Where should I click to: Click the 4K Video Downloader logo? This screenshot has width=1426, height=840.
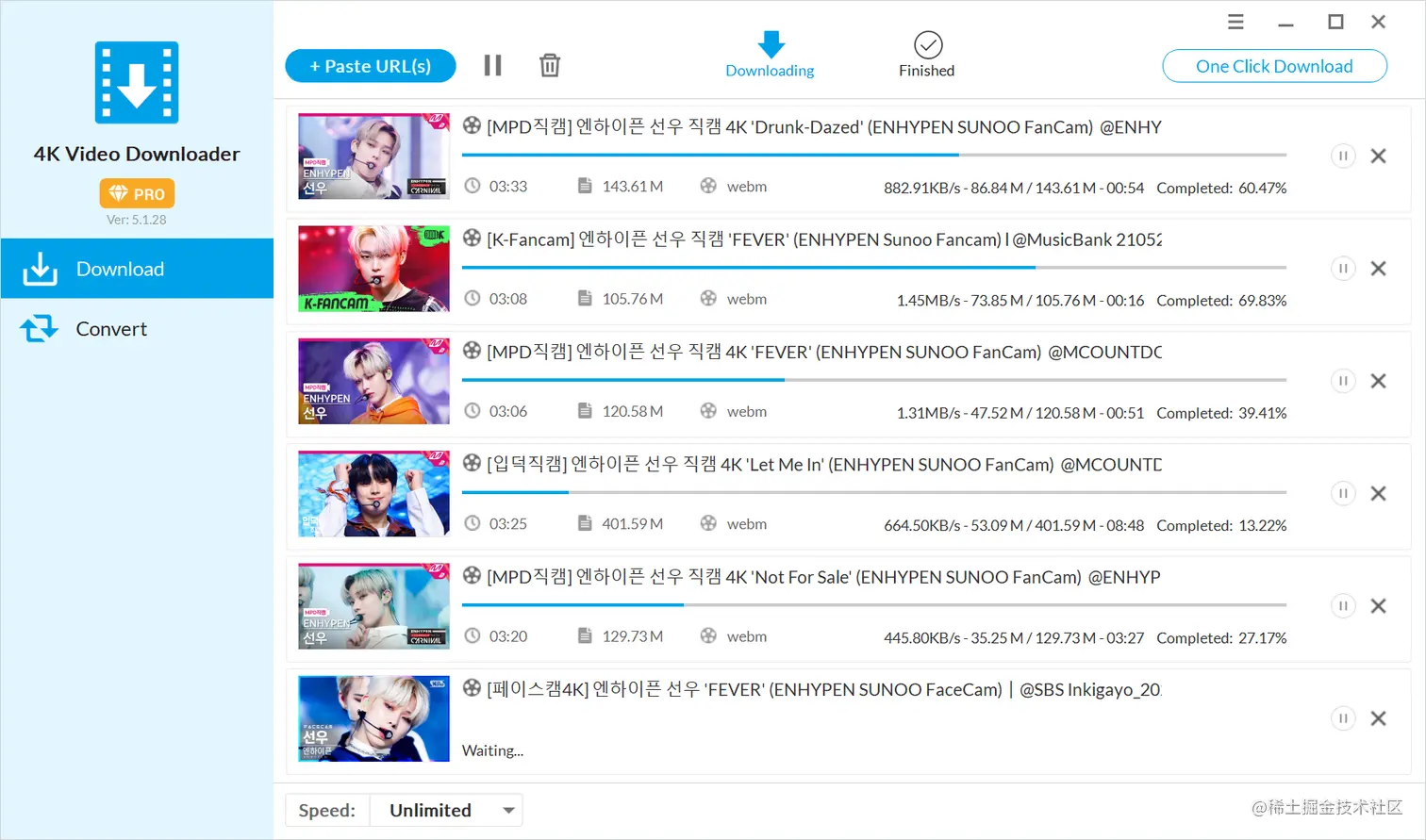point(137,83)
